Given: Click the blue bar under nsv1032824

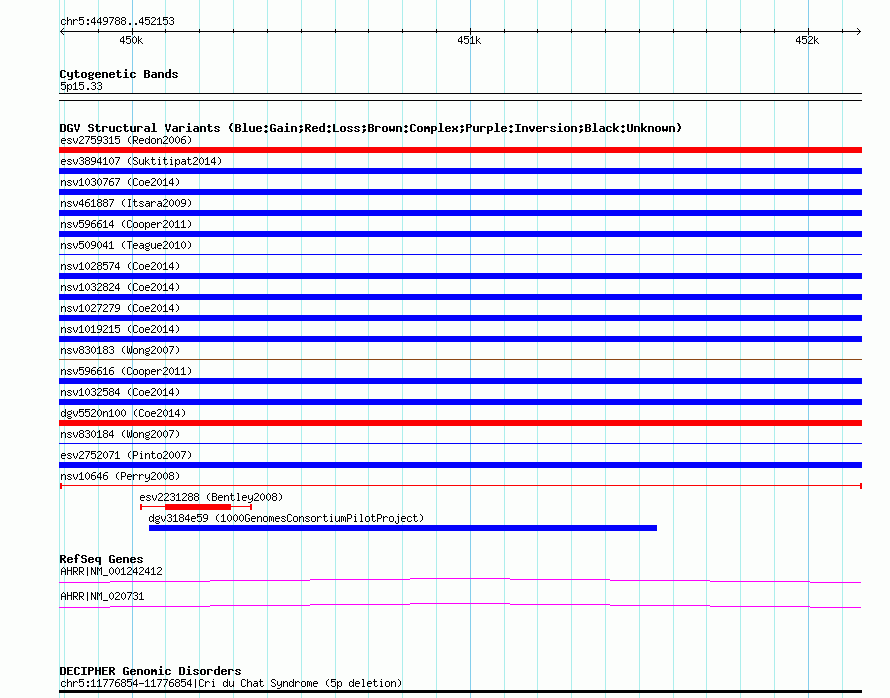Looking at the screenshot, I should tap(460, 297).
